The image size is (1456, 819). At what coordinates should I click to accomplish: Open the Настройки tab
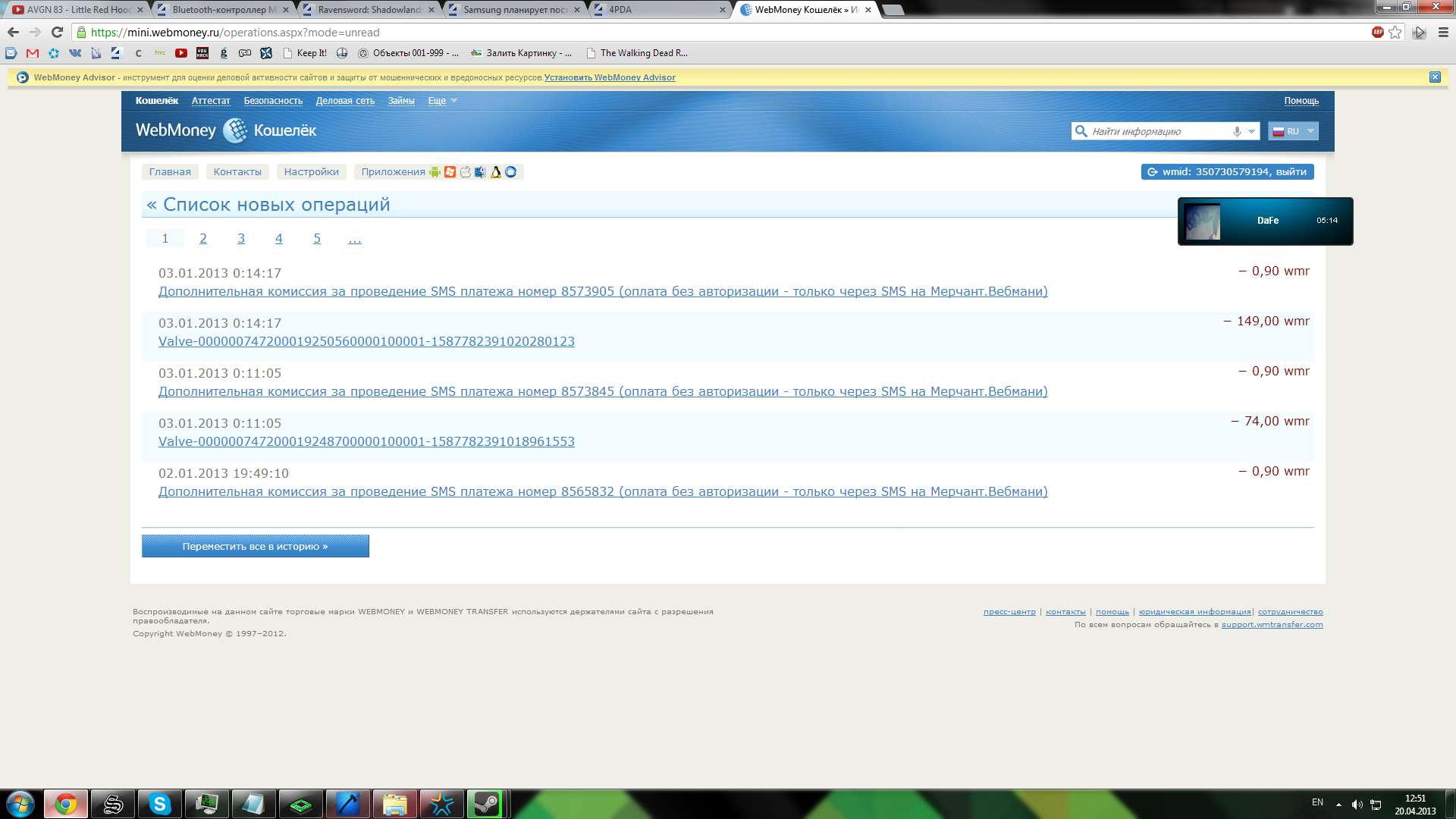pyautogui.click(x=311, y=172)
